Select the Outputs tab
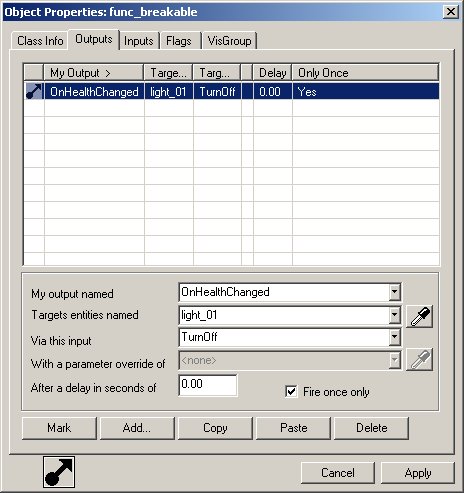The width and height of the screenshot is (464, 493). pos(94,39)
